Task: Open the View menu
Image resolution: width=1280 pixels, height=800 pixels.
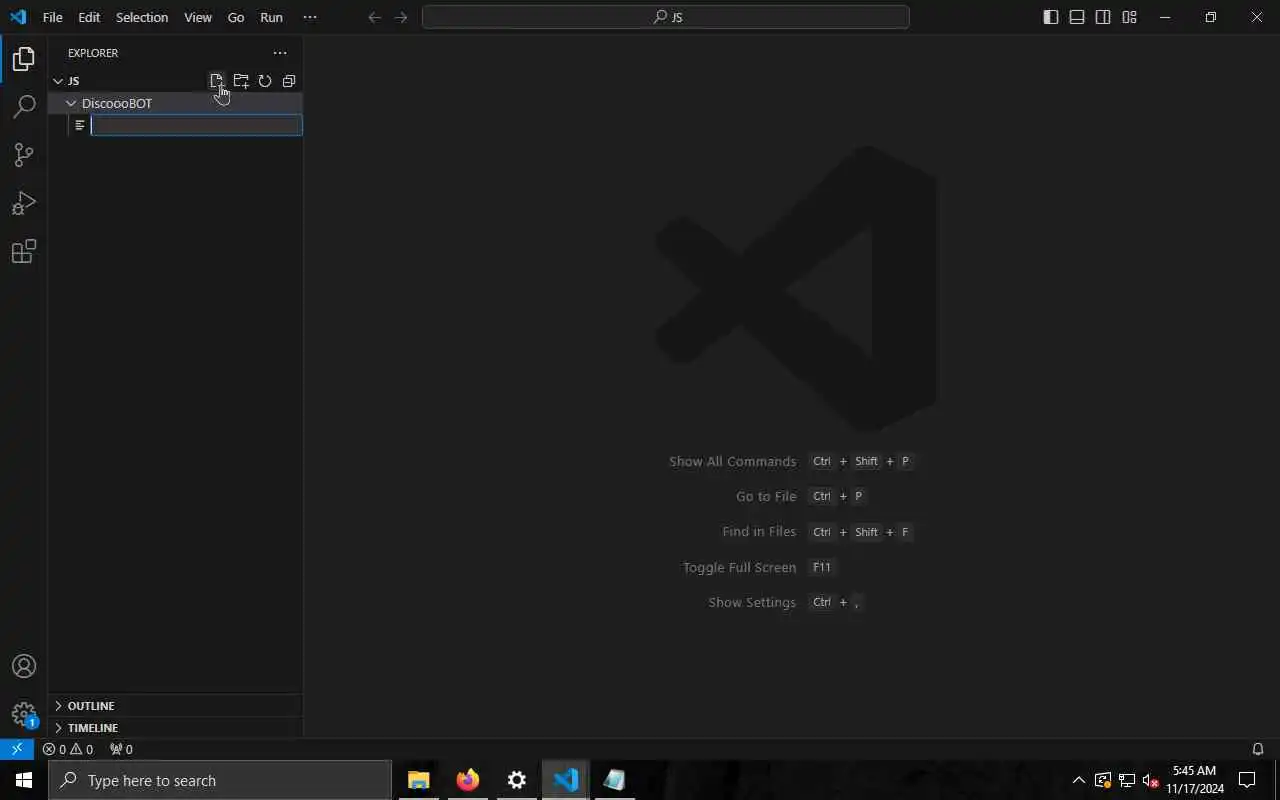Action: [x=198, y=17]
